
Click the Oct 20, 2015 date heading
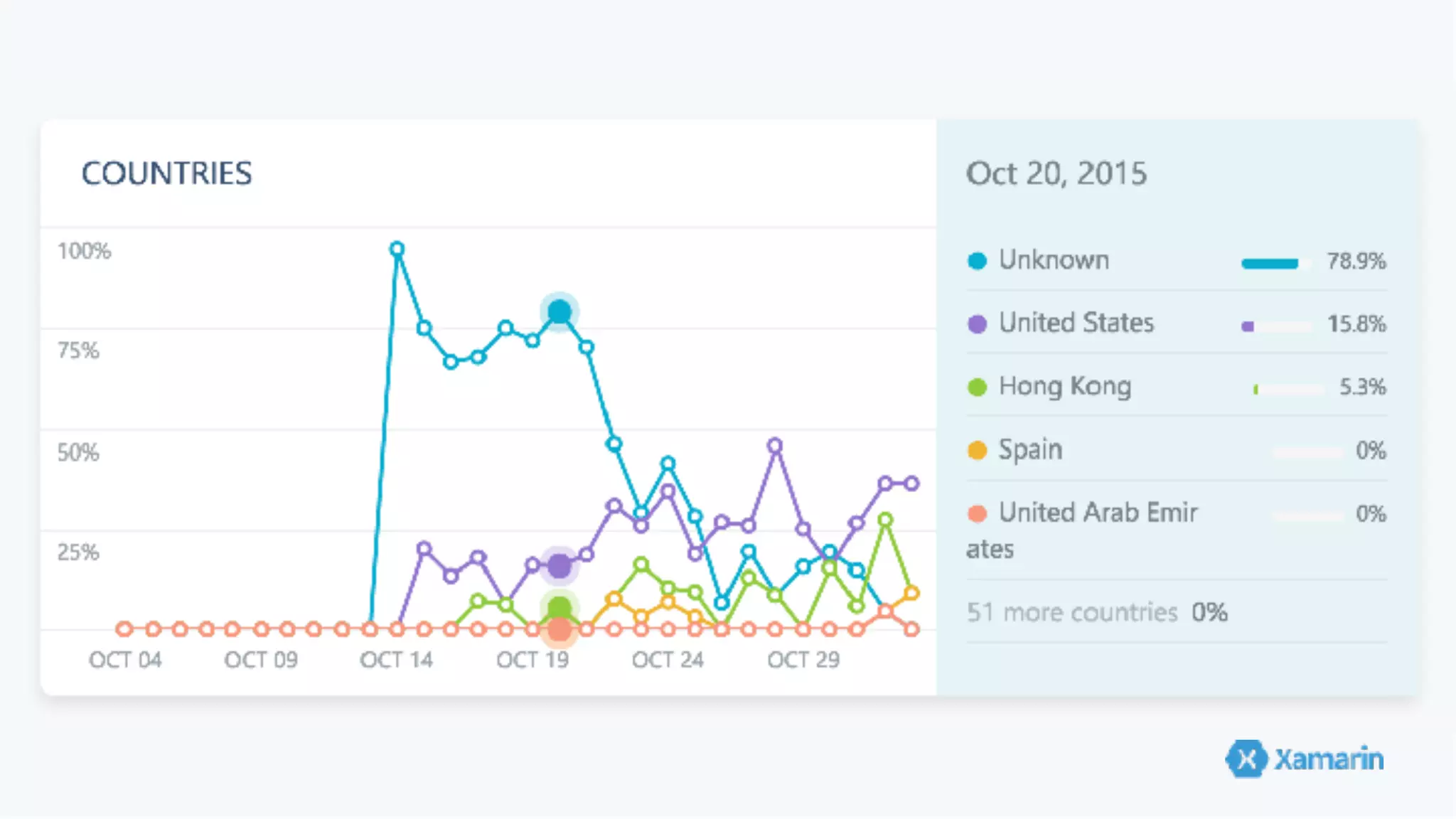click(x=1056, y=174)
